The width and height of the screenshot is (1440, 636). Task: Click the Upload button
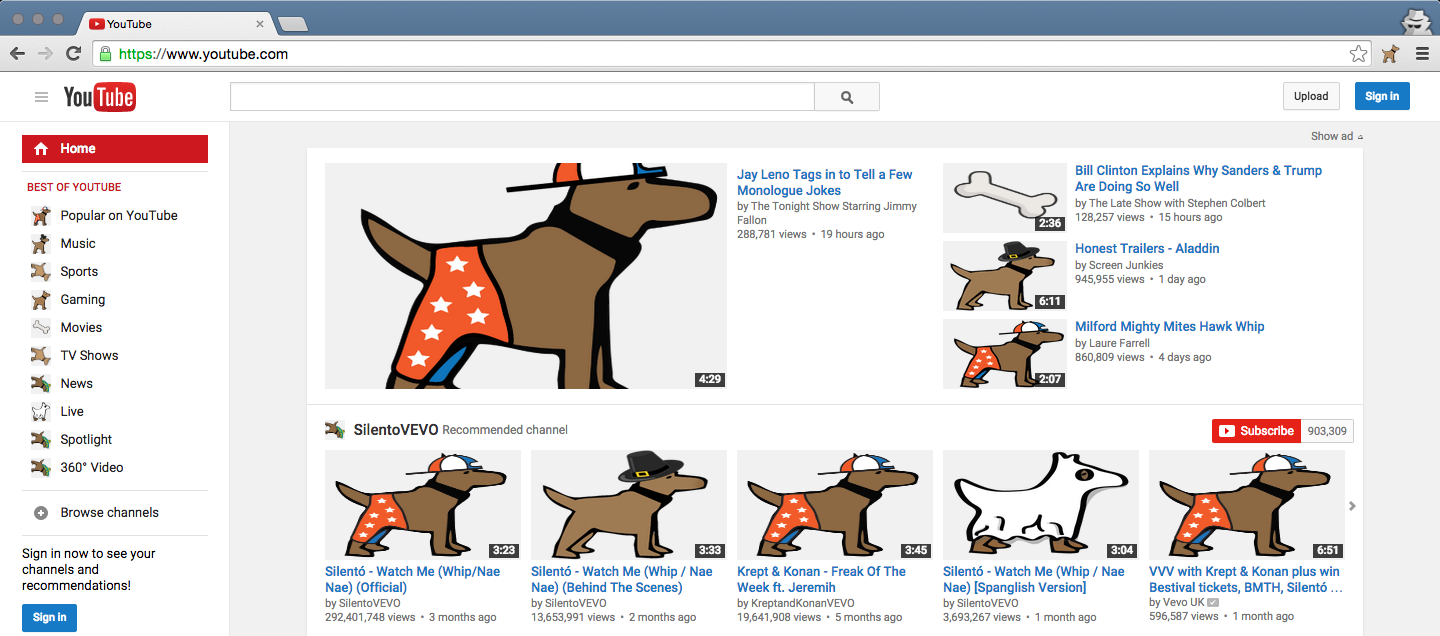tap(1311, 96)
